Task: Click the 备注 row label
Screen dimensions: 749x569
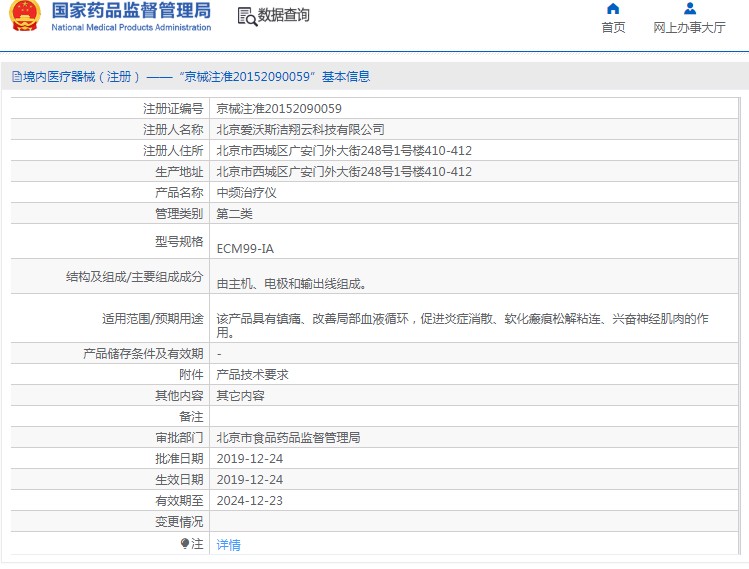Action: coord(191,417)
